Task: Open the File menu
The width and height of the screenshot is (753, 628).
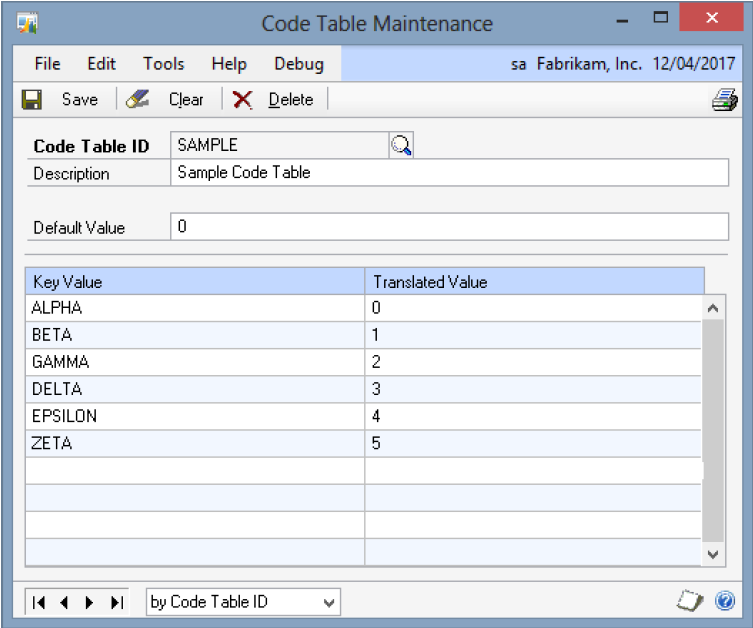Action: (x=47, y=64)
